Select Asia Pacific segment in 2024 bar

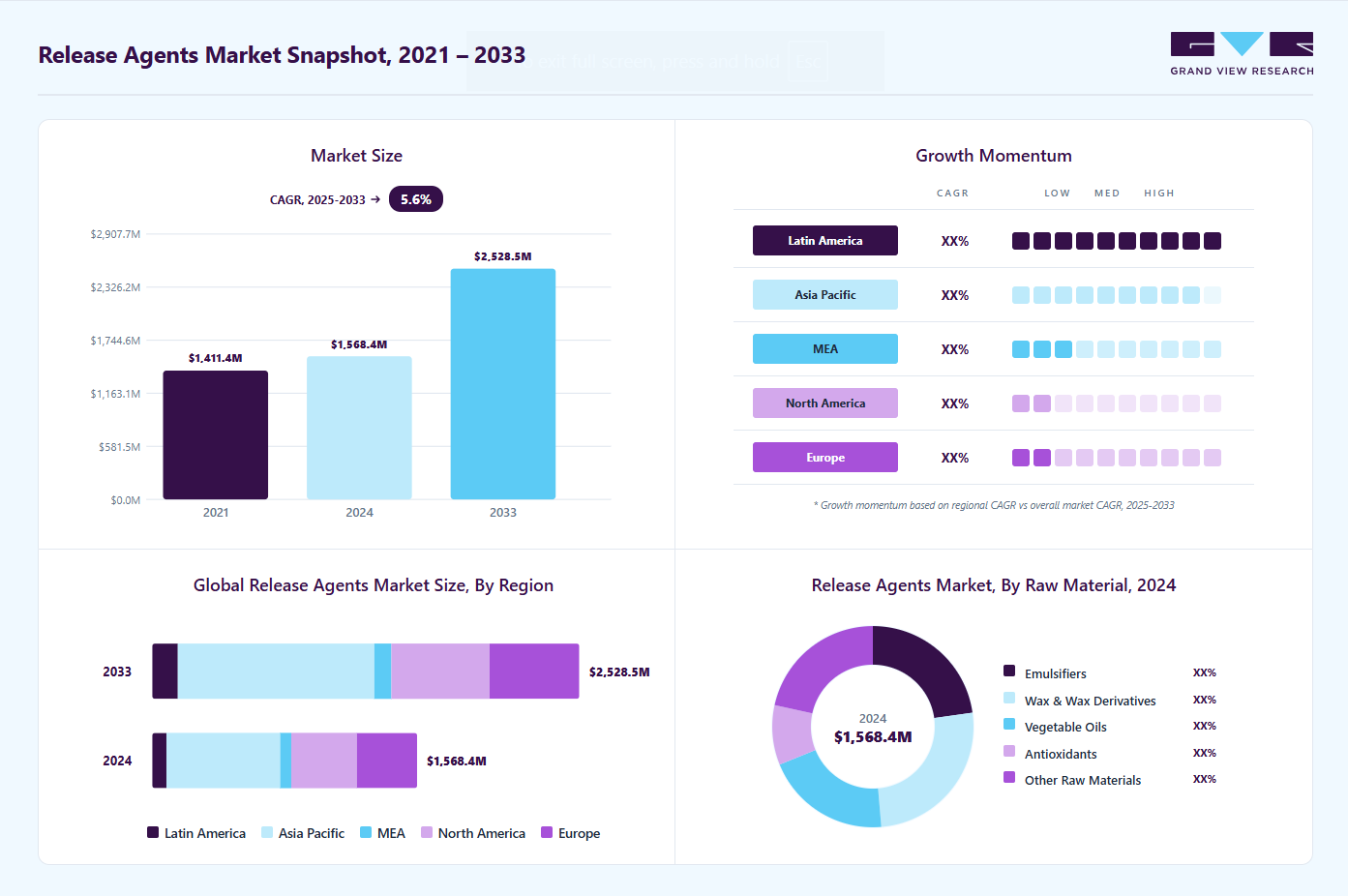(224, 761)
